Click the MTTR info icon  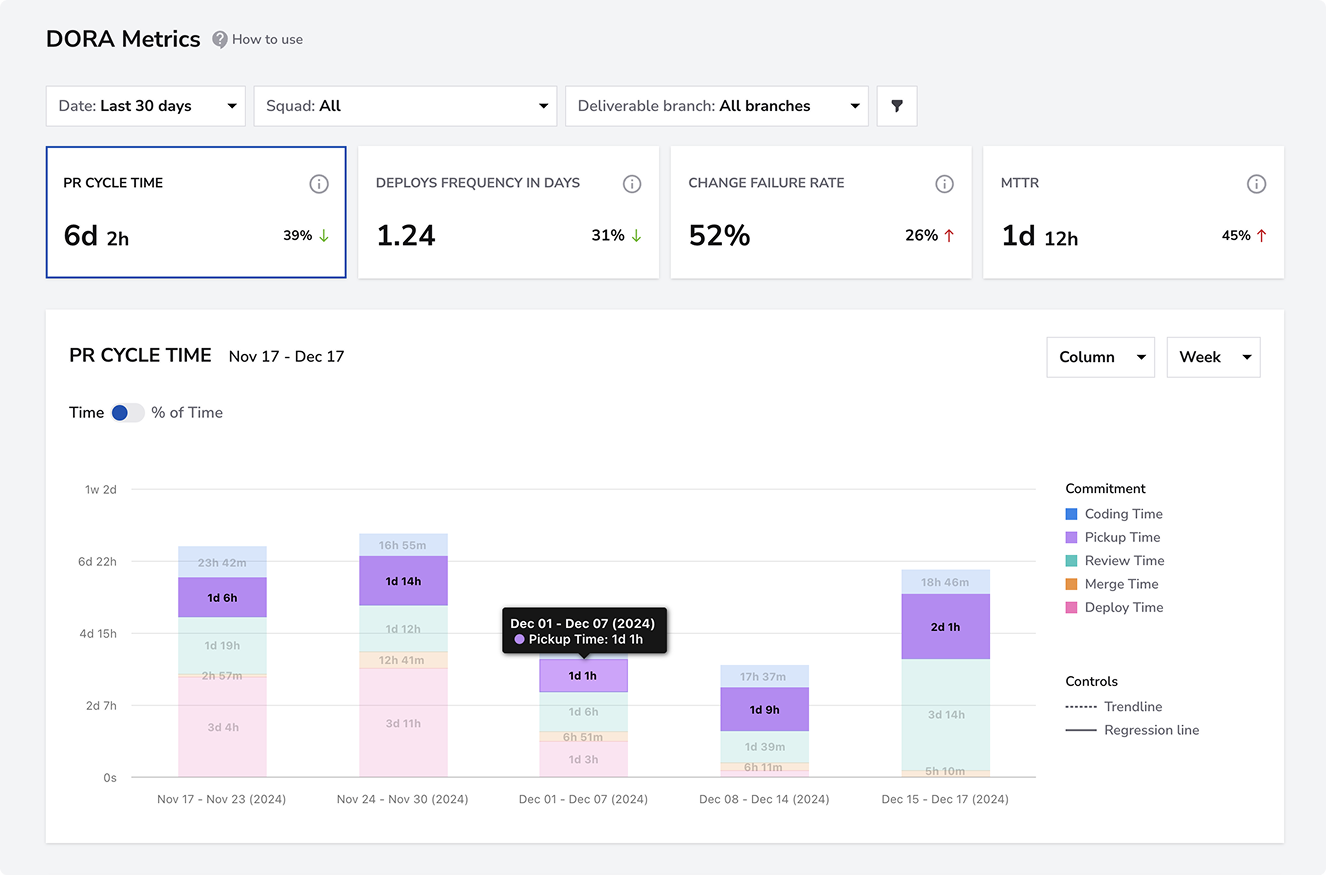[1257, 184]
